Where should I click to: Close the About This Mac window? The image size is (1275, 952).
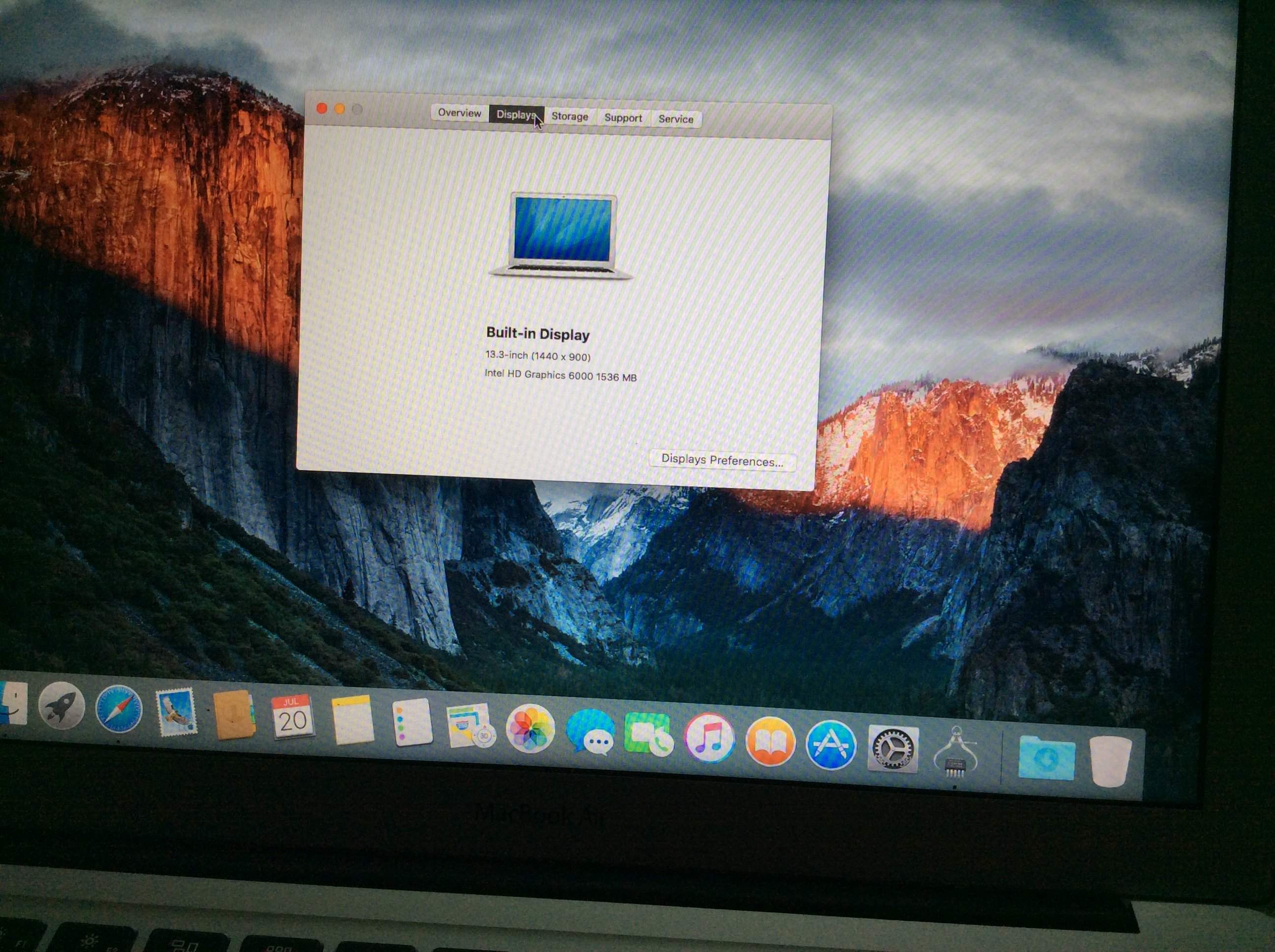pos(322,108)
